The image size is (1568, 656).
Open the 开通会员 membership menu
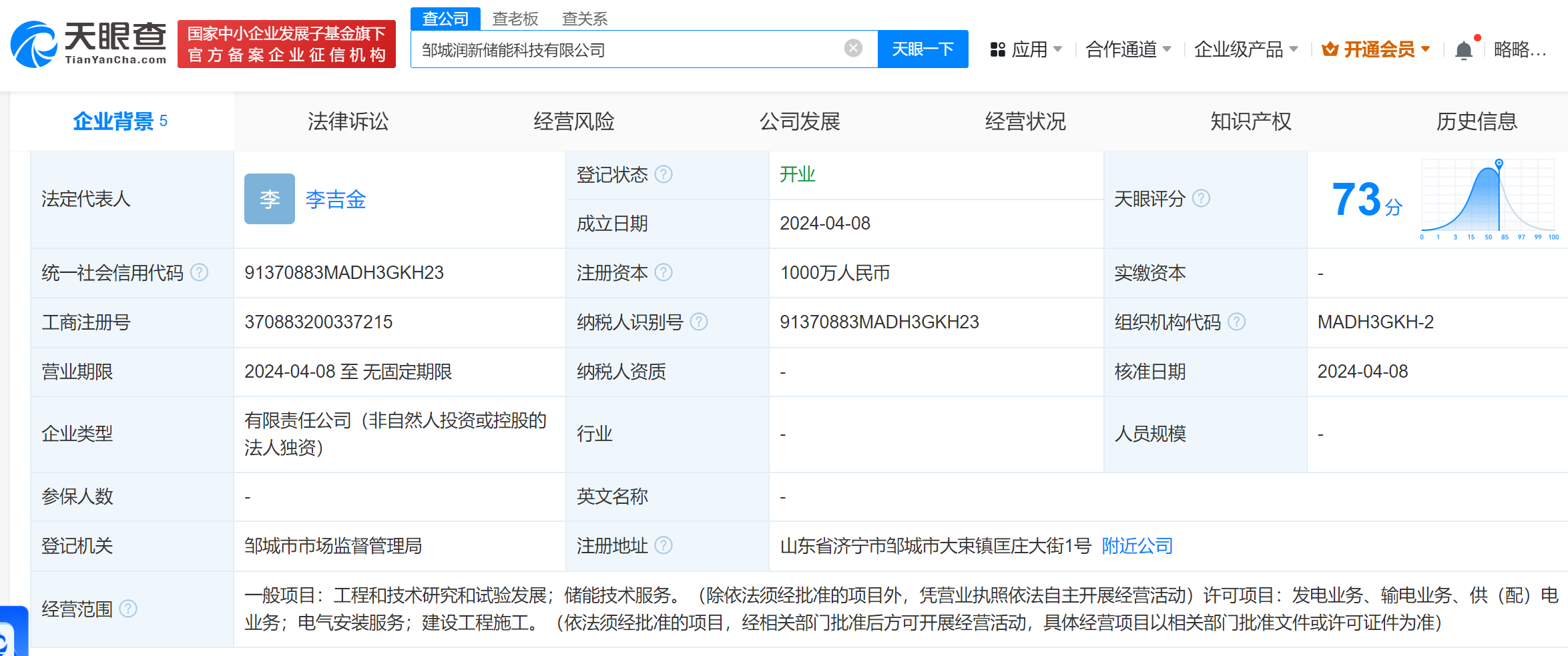1376,49
